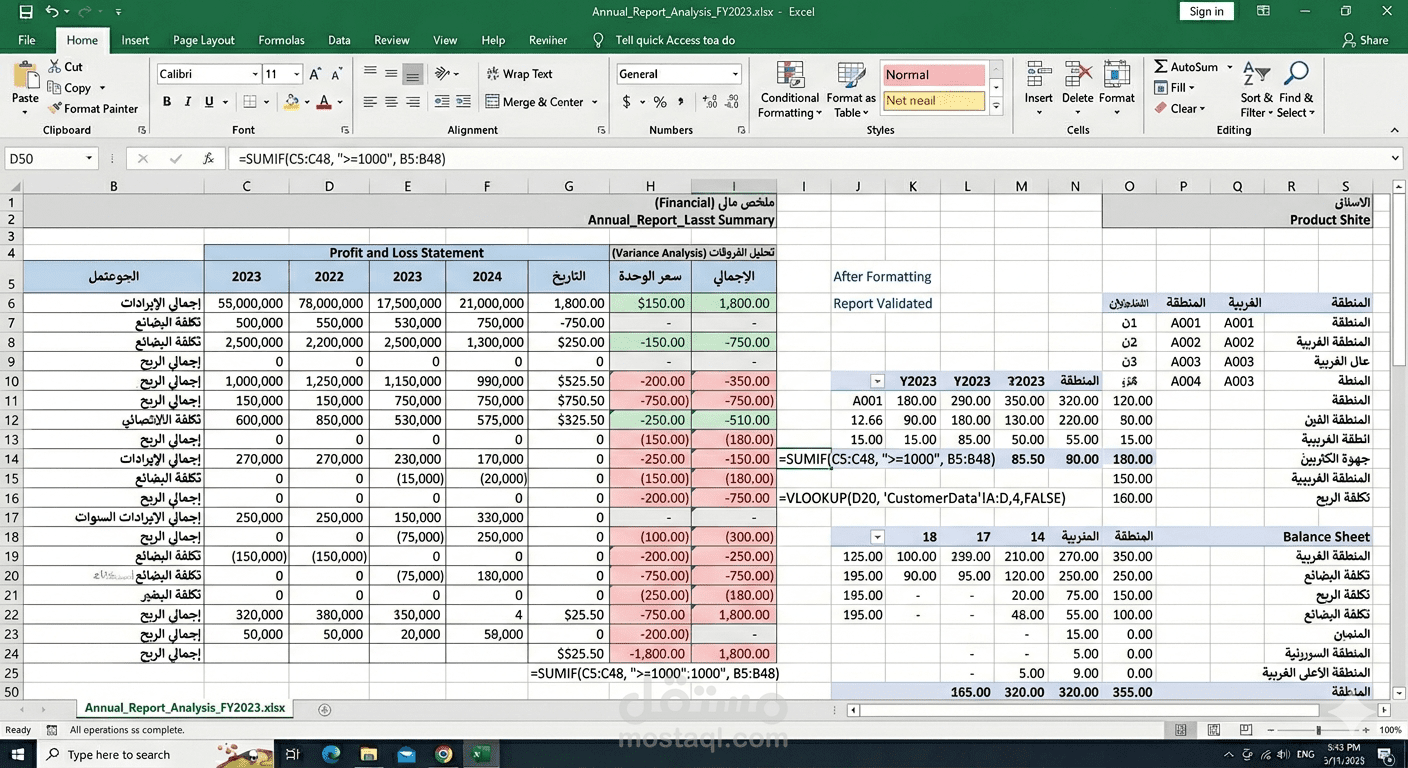The width and height of the screenshot is (1408, 768).
Task: Align text to the right
Action: [412, 102]
